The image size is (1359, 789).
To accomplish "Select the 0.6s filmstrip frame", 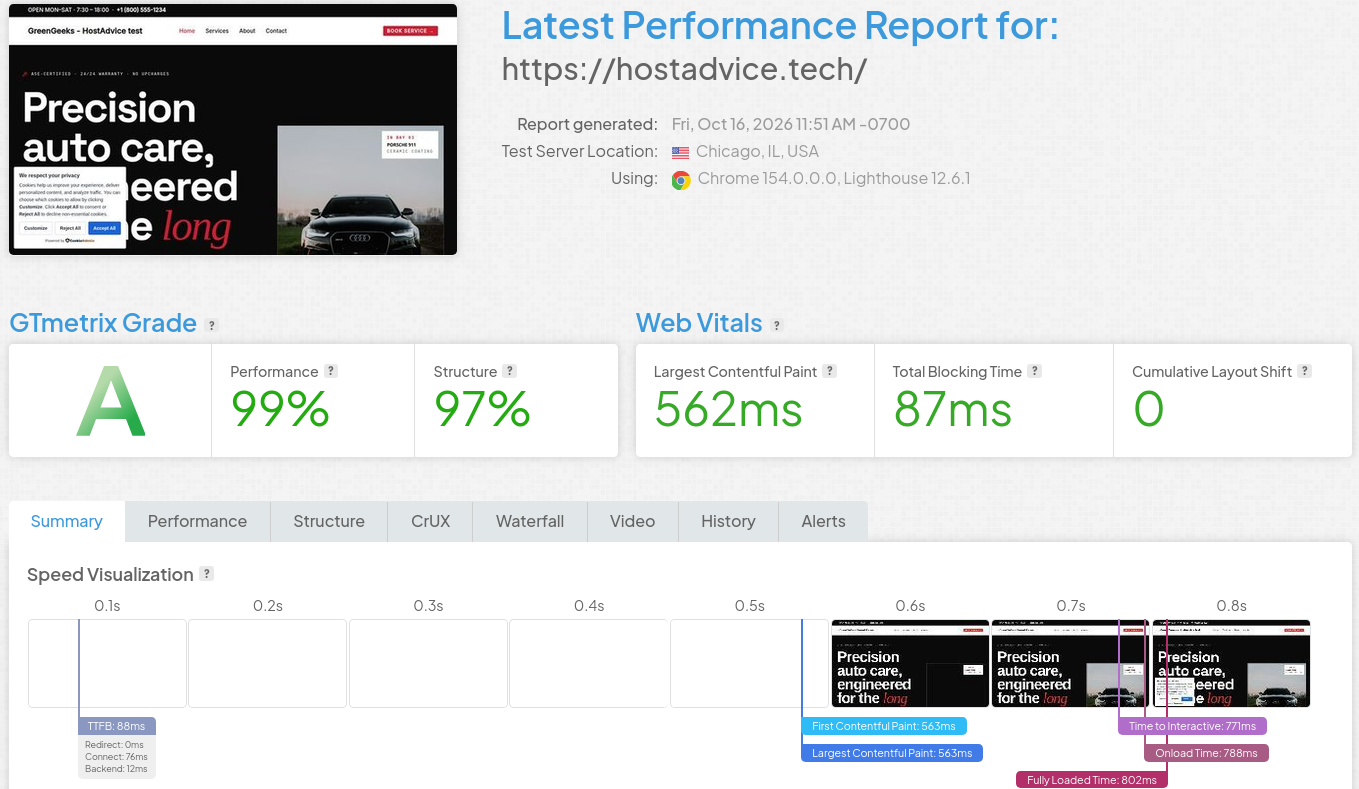I will pyautogui.click(x=910, y=664).
